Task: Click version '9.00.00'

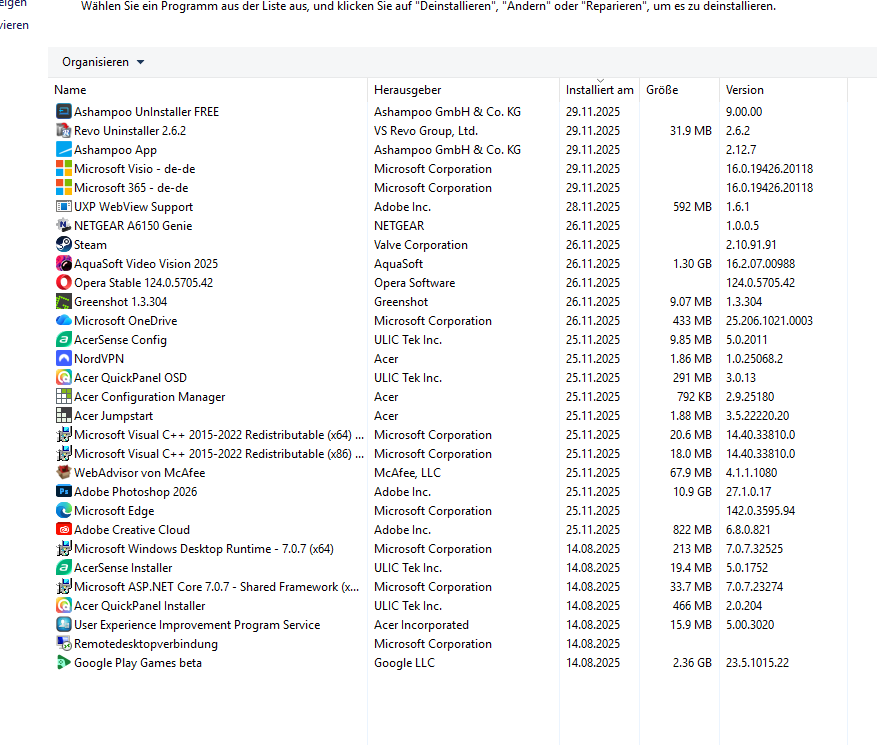Action: (x=744, y=112)
